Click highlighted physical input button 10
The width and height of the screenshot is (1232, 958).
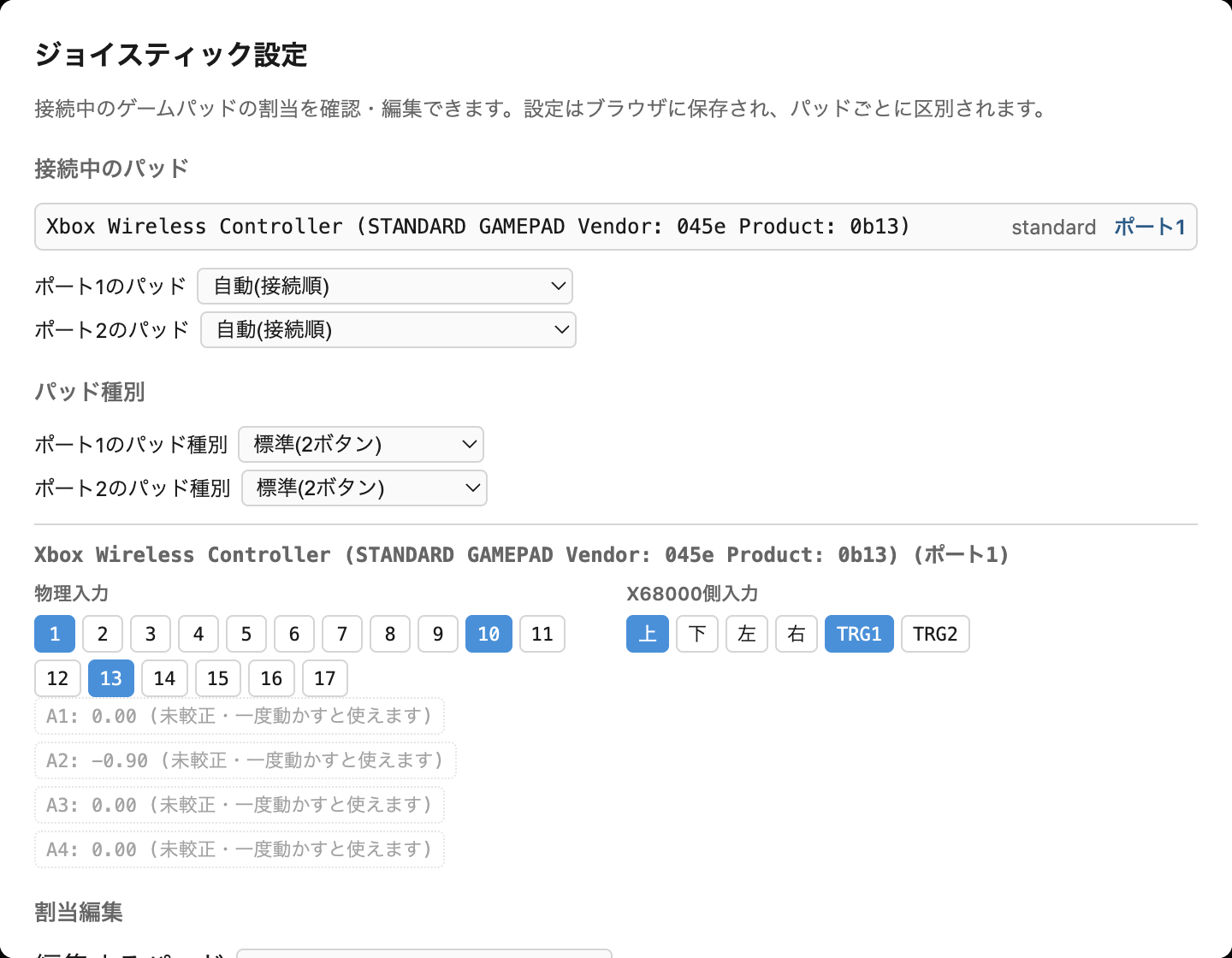coord(489,634)
